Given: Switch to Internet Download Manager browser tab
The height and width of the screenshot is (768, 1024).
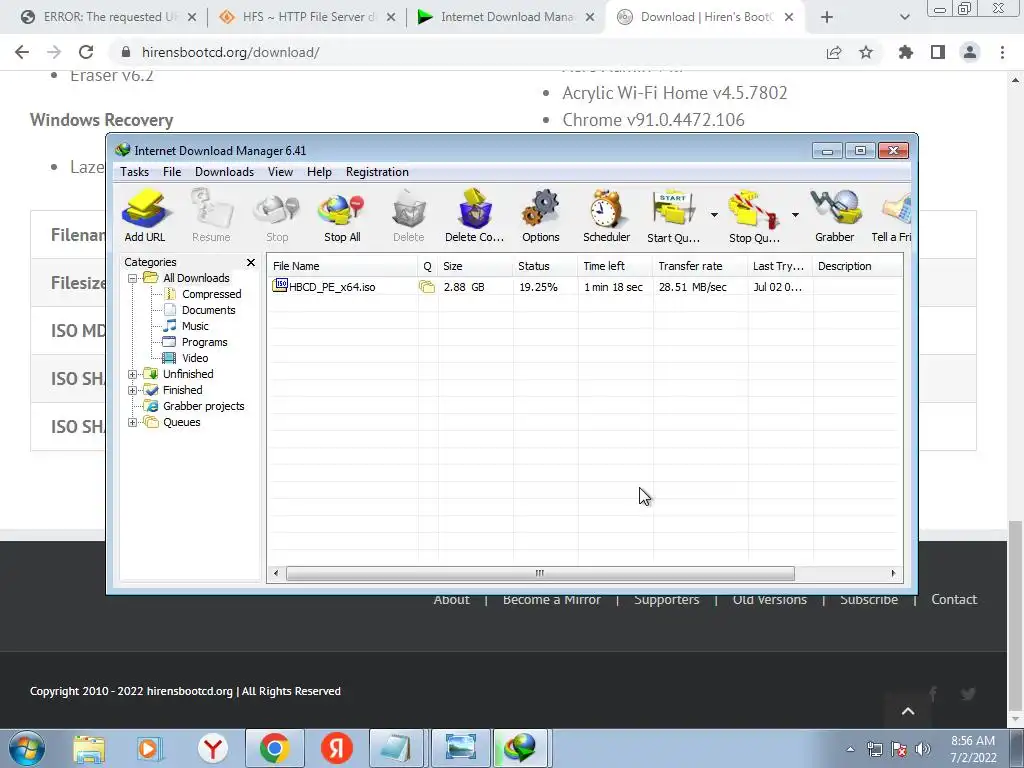Looking at the screenshot, I should pyautogui.click(x=505, y=17).
